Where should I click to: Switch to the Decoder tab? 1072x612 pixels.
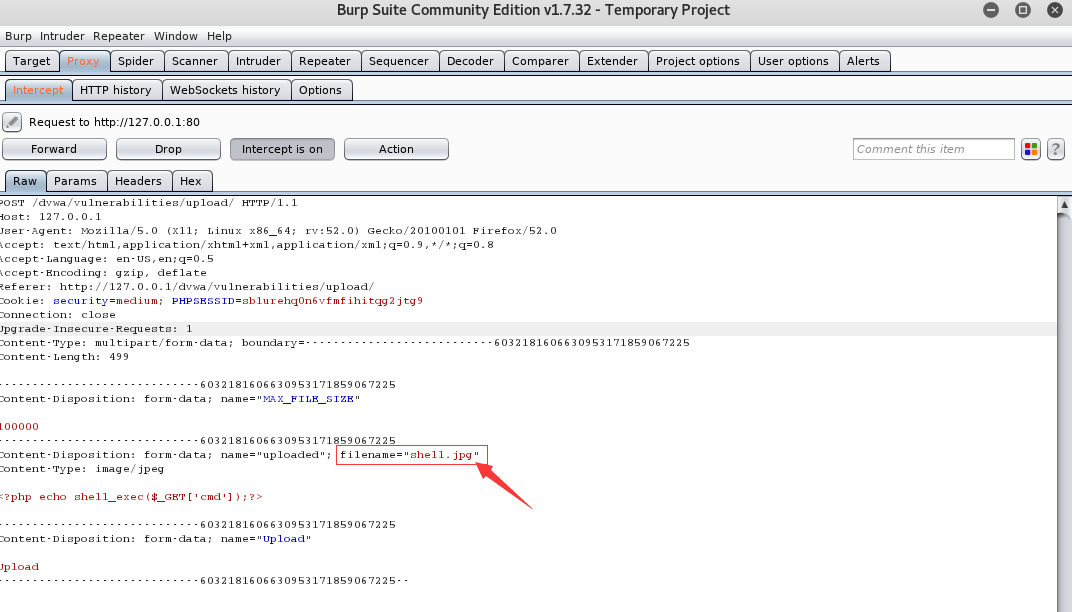[470, 61]
